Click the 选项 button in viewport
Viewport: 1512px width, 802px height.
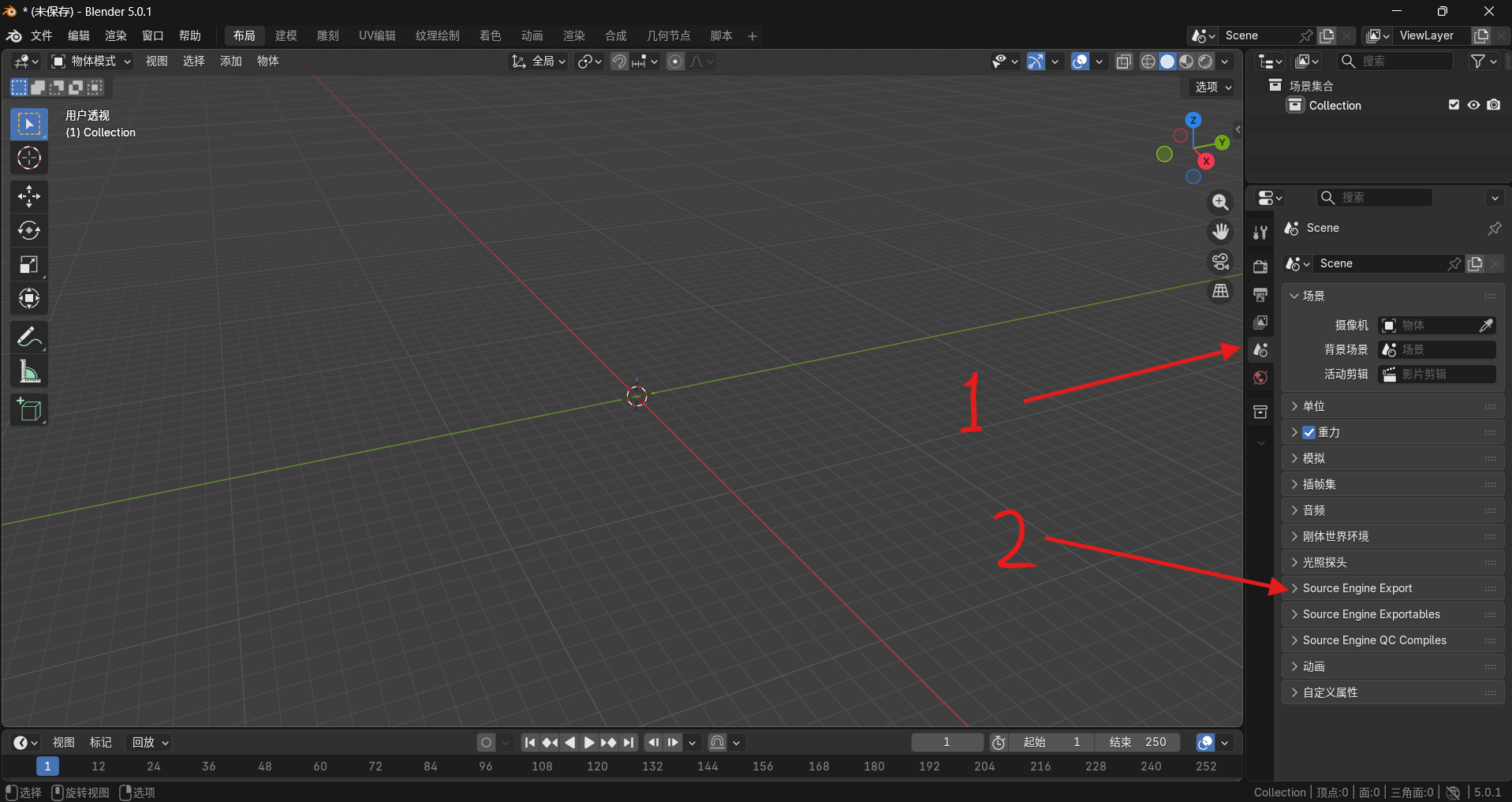(x=1211, y=87)
